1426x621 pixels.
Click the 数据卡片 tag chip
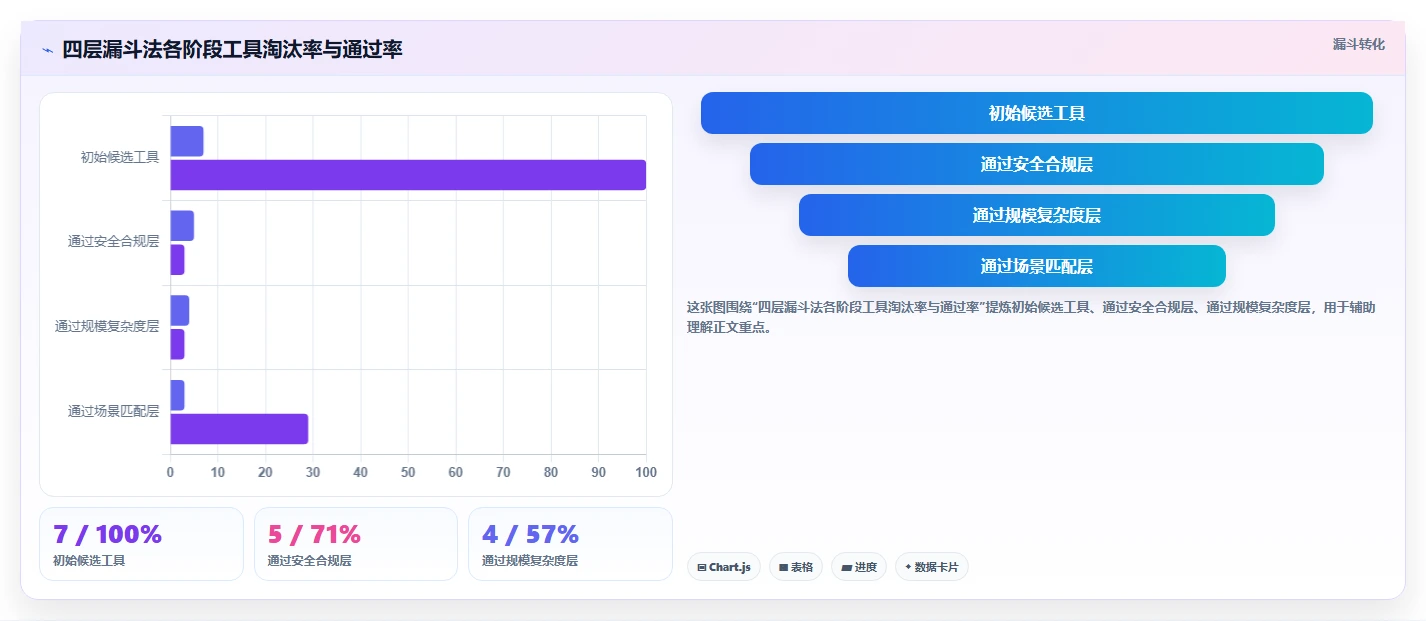932,567
